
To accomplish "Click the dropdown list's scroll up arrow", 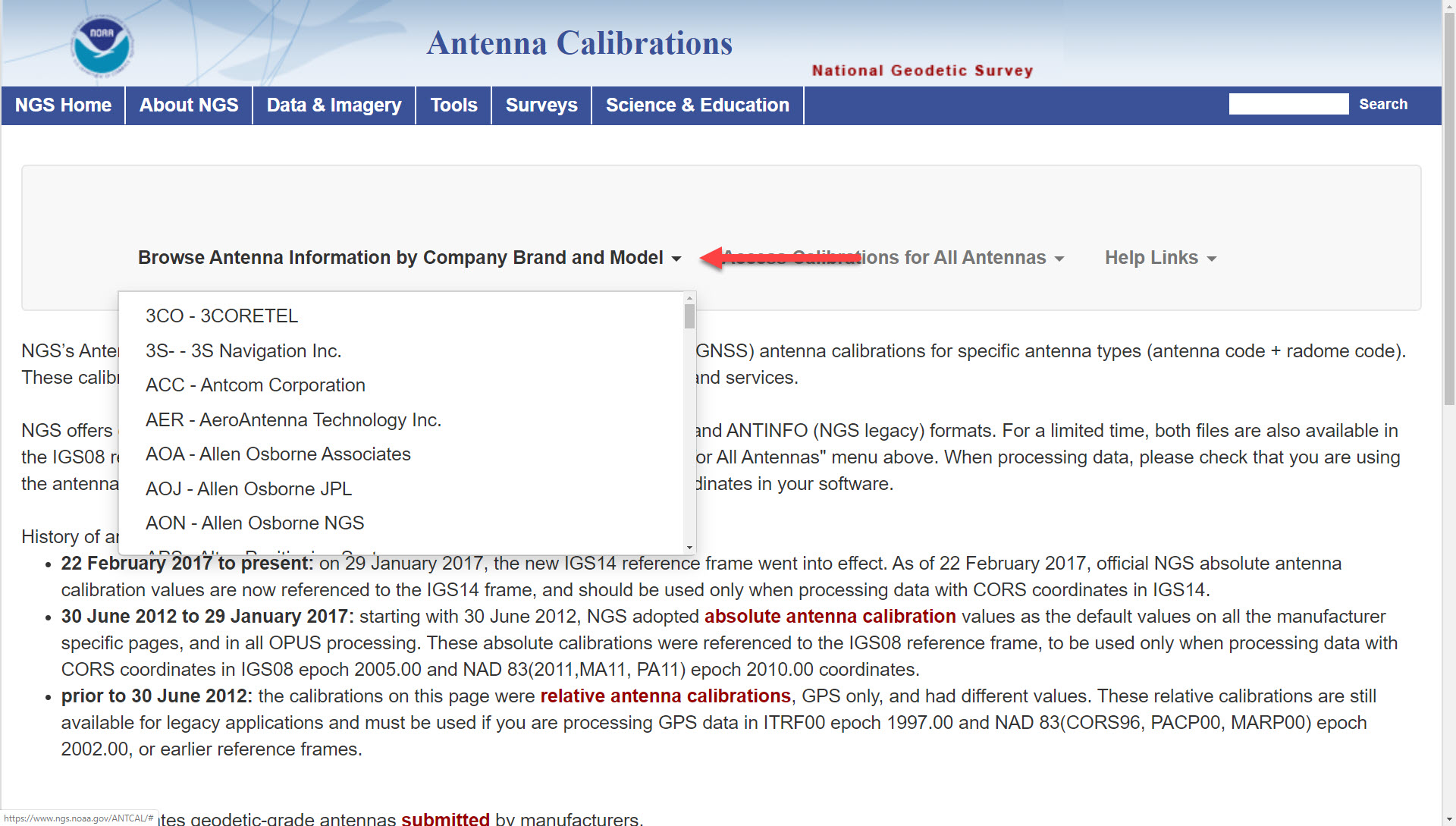I will click(689, 297).
